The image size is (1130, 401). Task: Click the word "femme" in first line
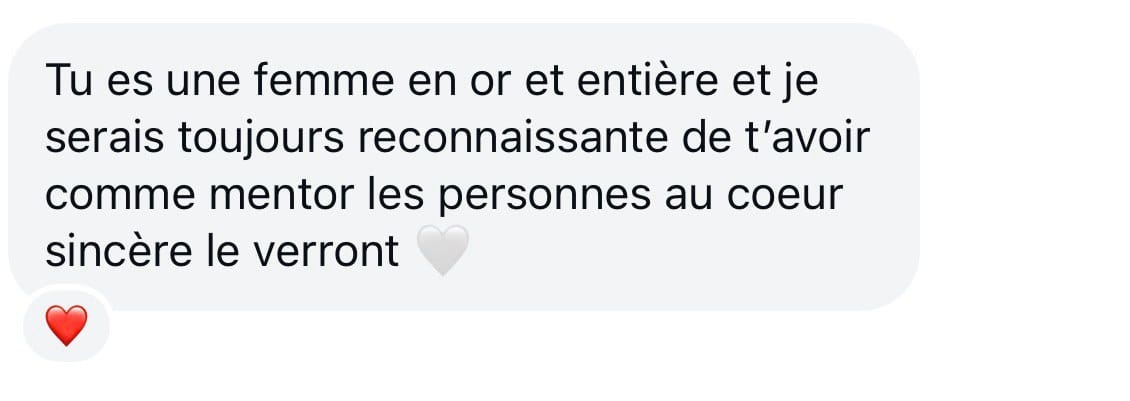click(324, 80)
